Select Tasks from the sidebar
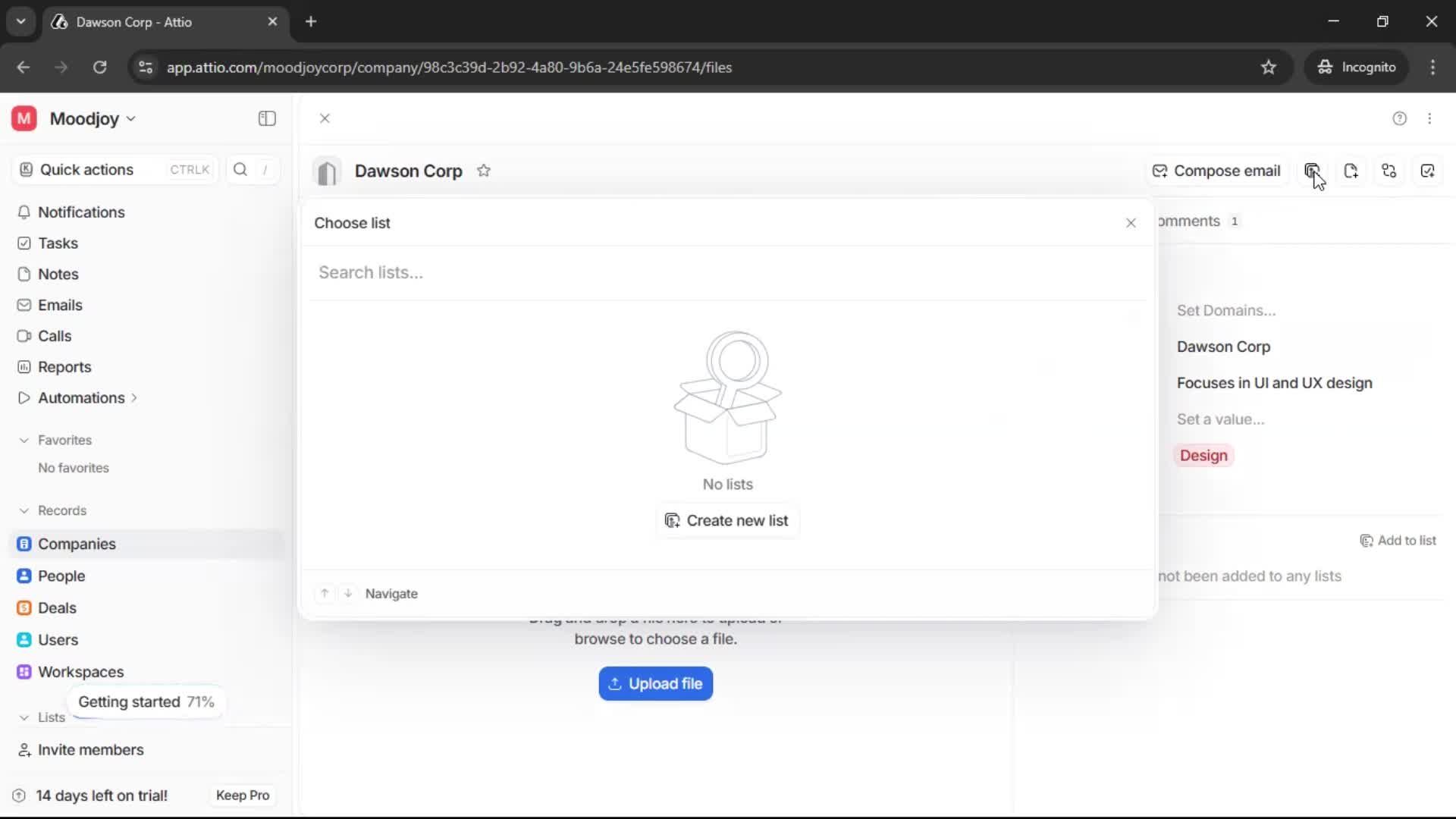The width and height of the screenshot is (1456, 819). point(58,243)
